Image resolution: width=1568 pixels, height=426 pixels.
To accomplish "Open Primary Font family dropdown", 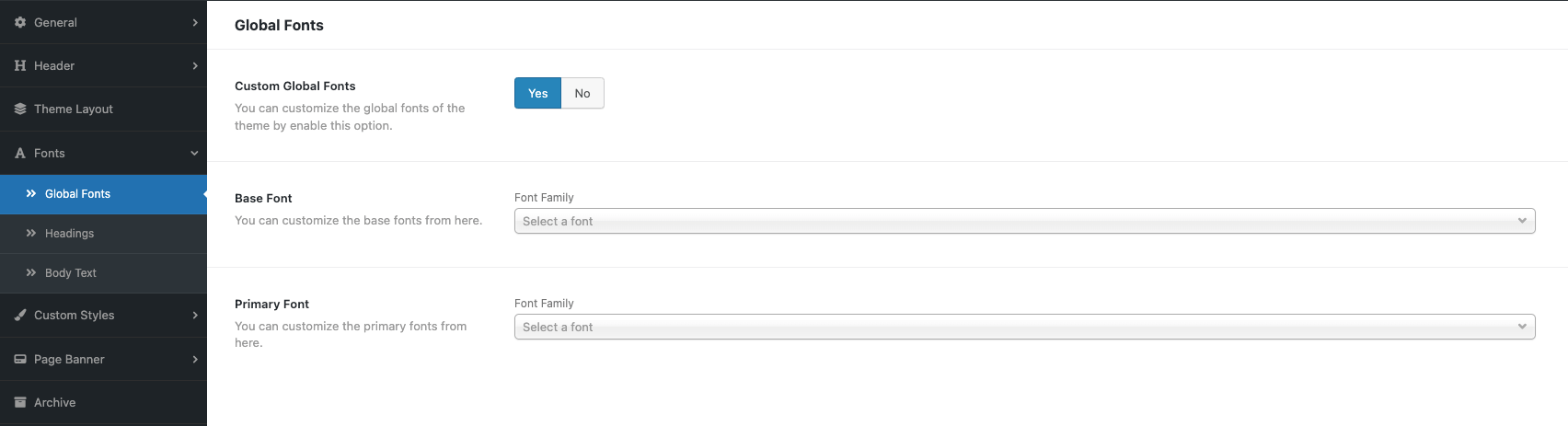I will (1024, 327).
